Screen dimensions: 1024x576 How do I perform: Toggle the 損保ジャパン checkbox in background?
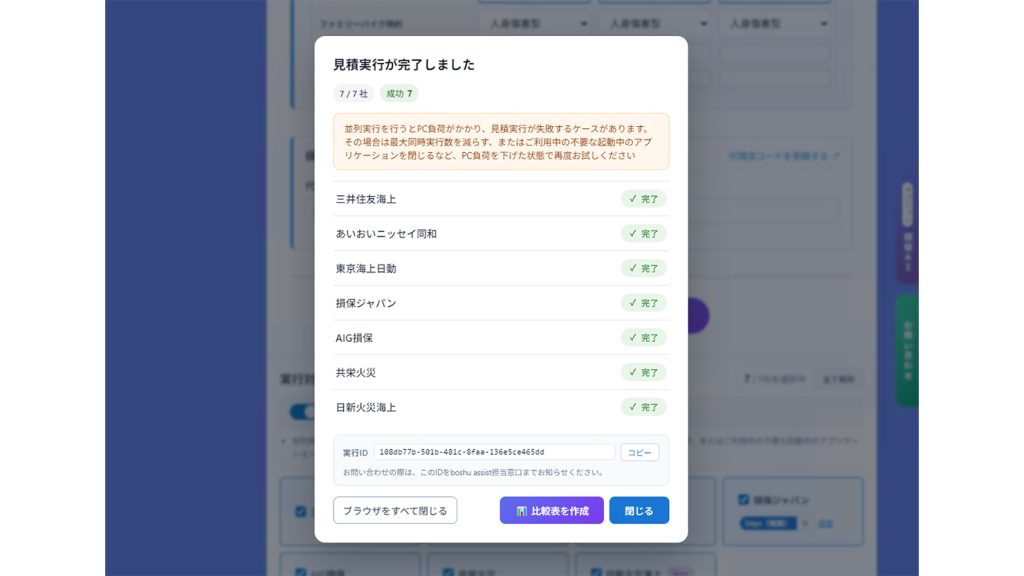(743, 500)
